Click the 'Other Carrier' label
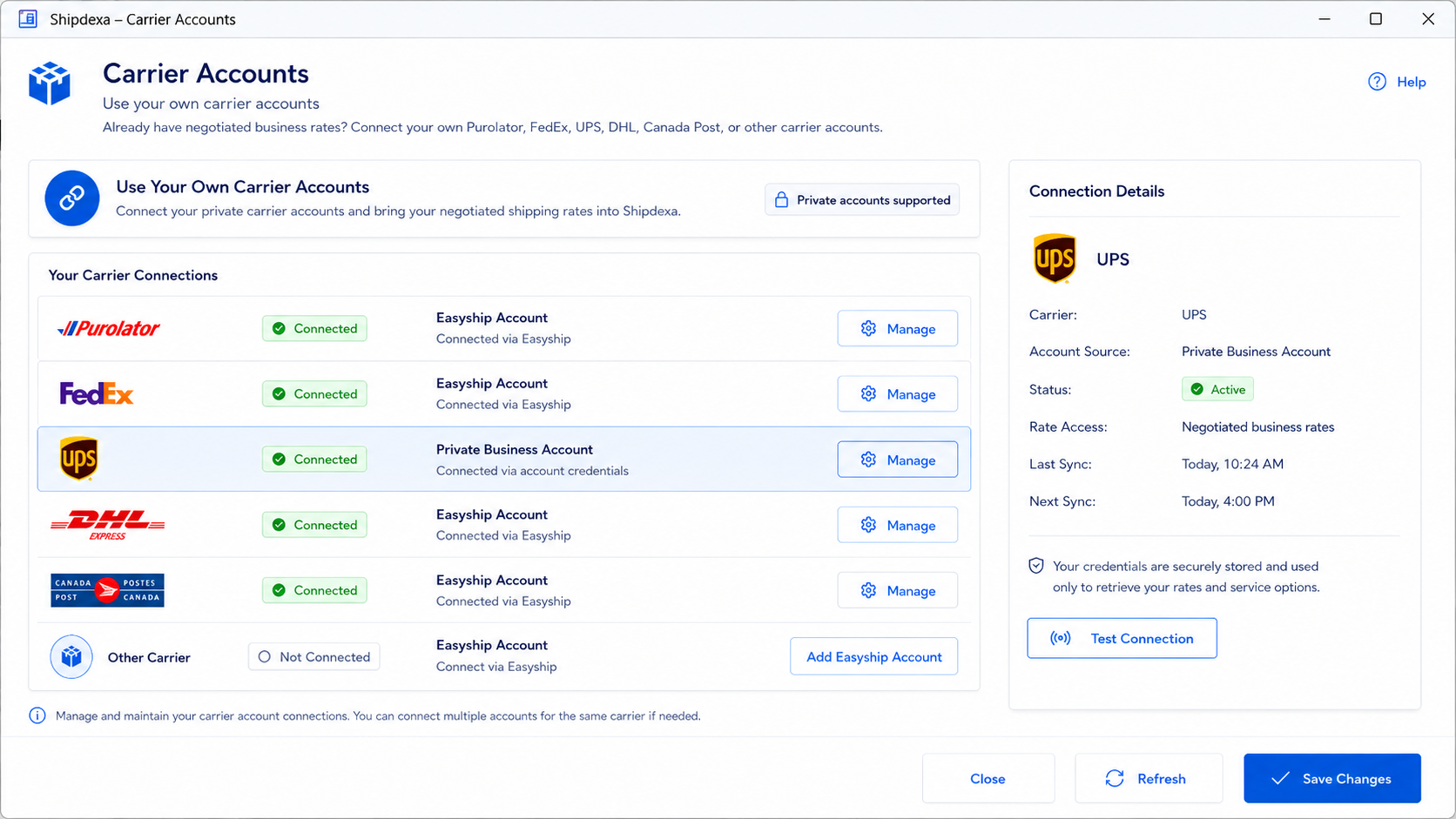The height and width of the screenshot is (819, 1456). point(149,657)
